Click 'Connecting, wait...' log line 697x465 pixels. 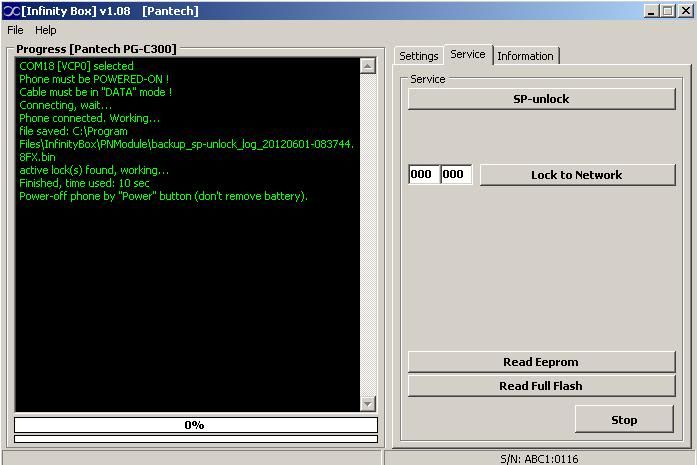(65, 105)
